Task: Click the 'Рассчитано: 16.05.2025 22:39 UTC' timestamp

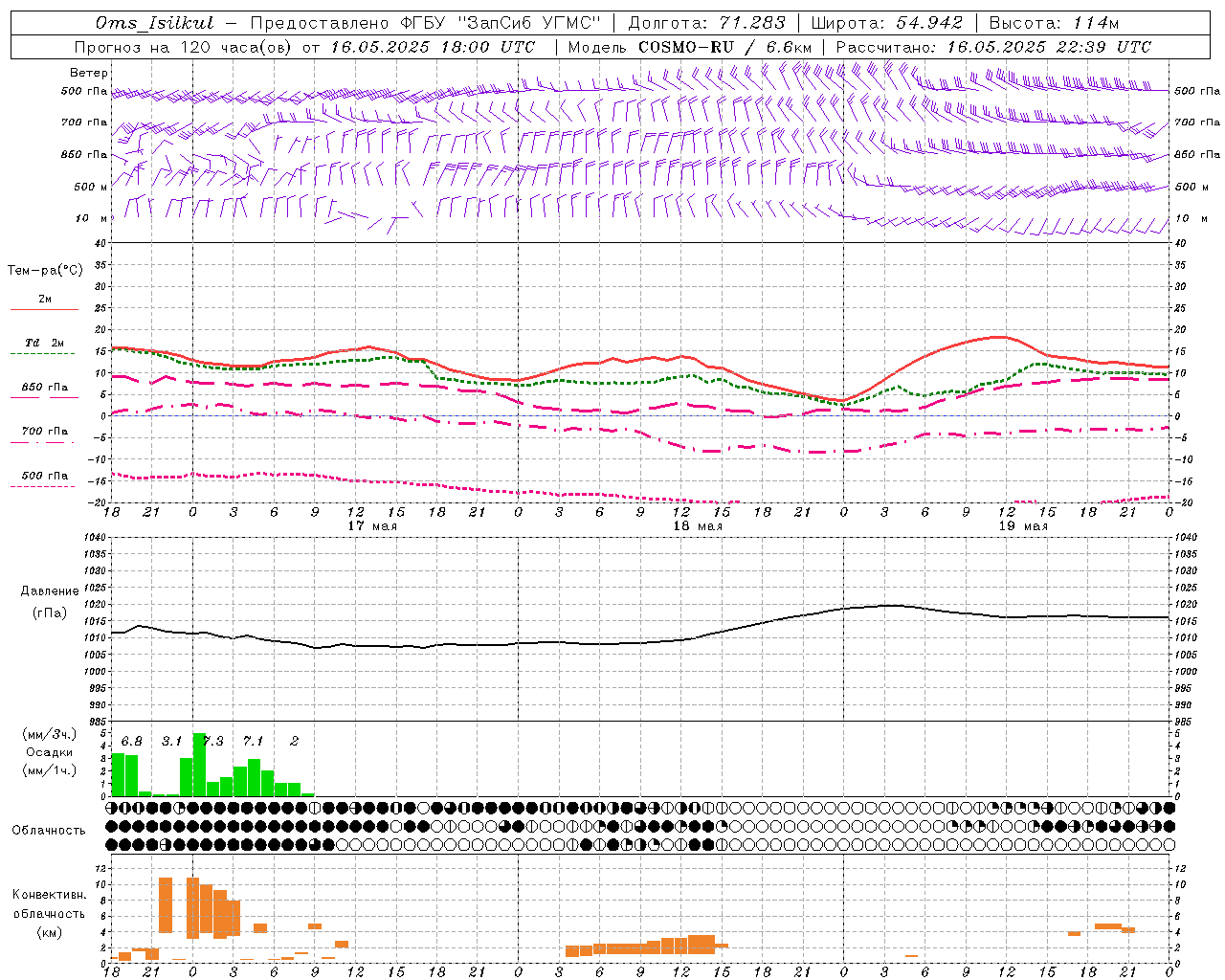Action: click(x=993, y=47)
